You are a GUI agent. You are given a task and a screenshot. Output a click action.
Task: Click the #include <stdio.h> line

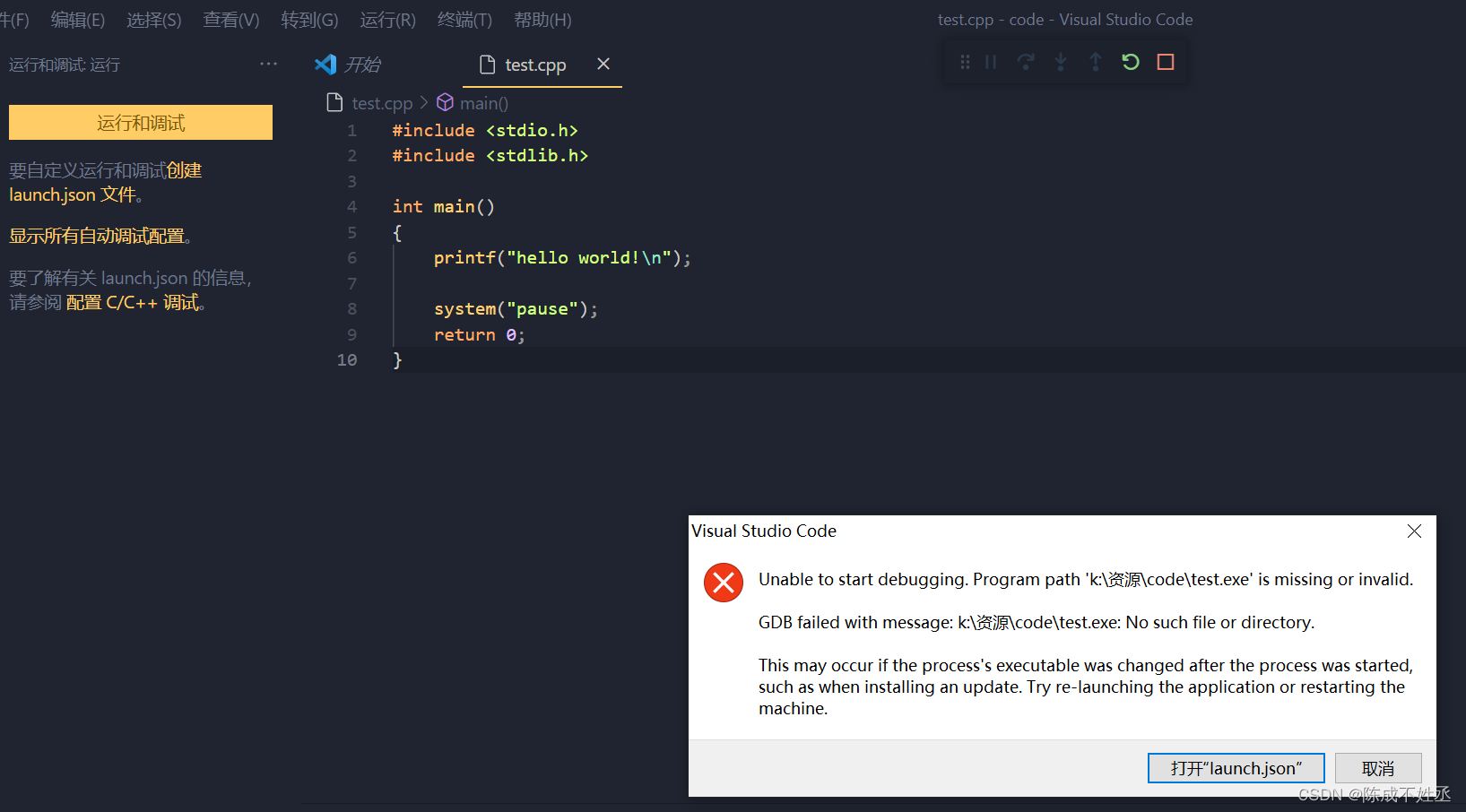pyautogui.click(x=485, y=131)
